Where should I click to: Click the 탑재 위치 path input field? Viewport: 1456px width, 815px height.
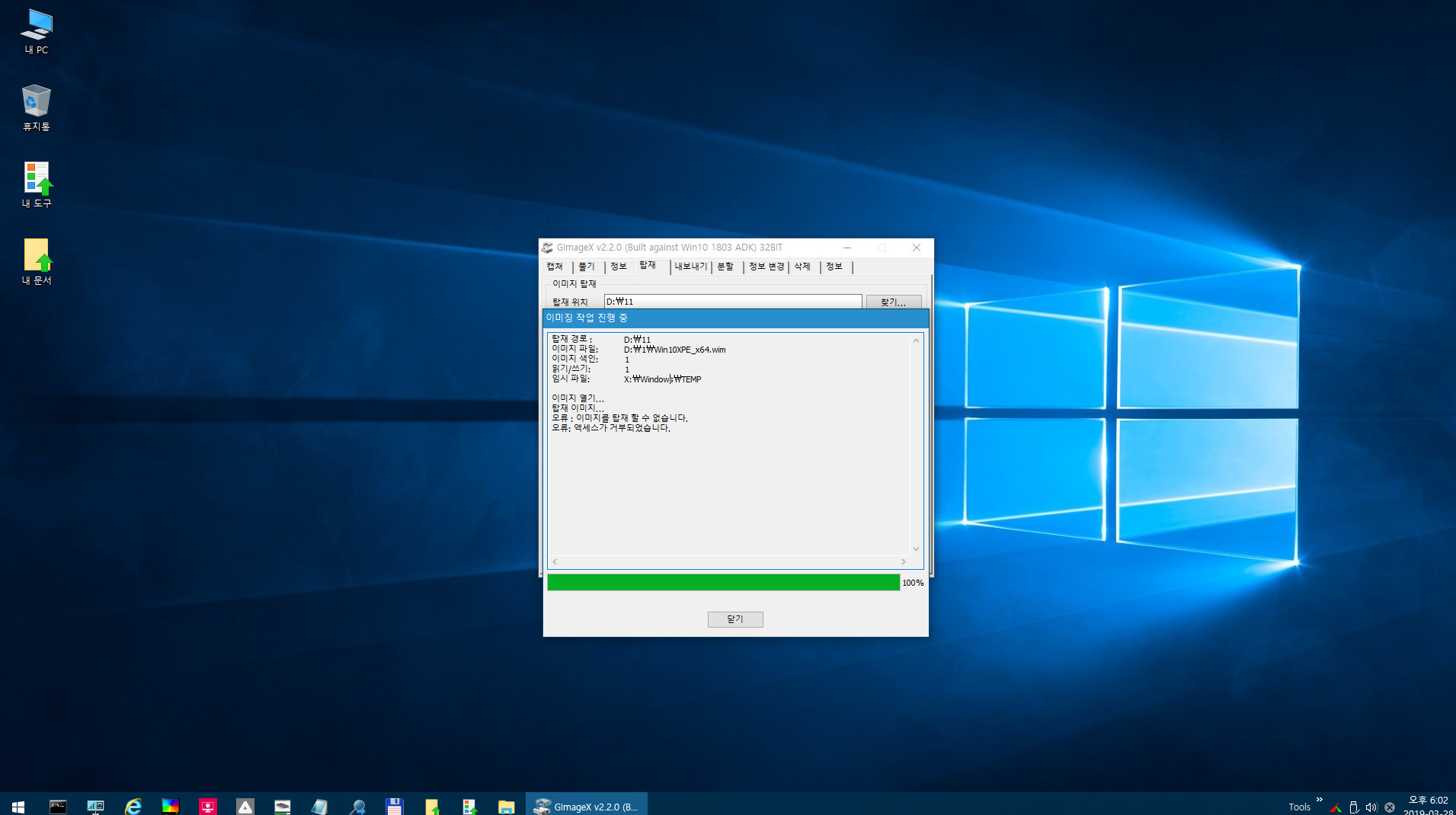[x=733, y=302]
